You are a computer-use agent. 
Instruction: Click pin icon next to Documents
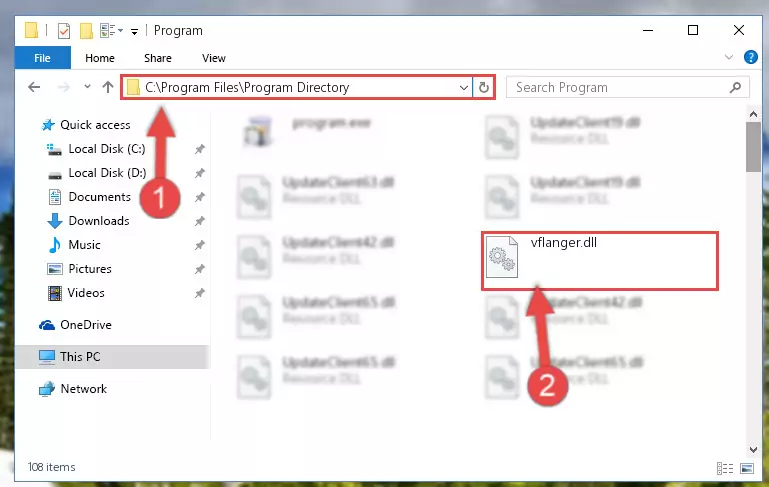coord(200,197)
